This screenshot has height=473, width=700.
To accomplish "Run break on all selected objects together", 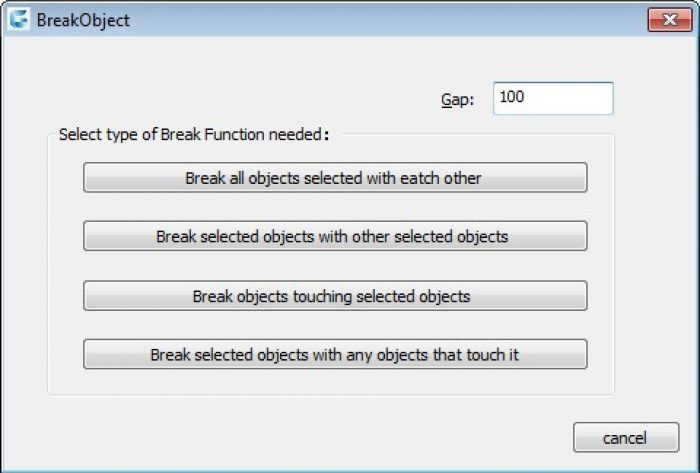I will tap(335, 178).
